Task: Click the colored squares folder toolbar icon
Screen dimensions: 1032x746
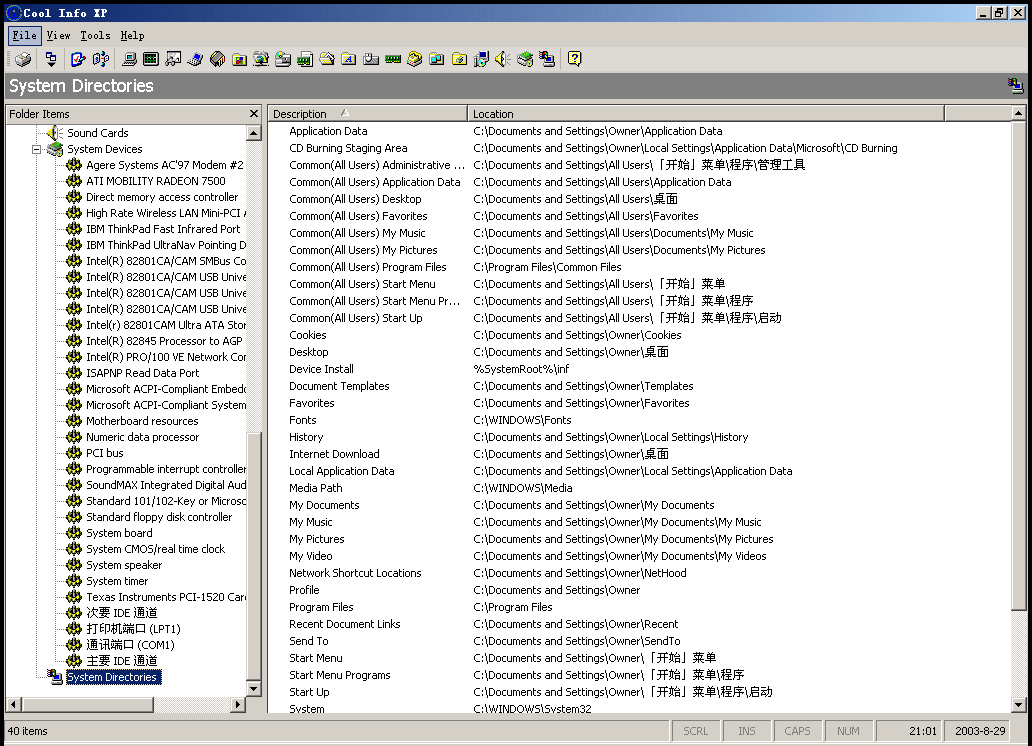Action: click(240, 59)
